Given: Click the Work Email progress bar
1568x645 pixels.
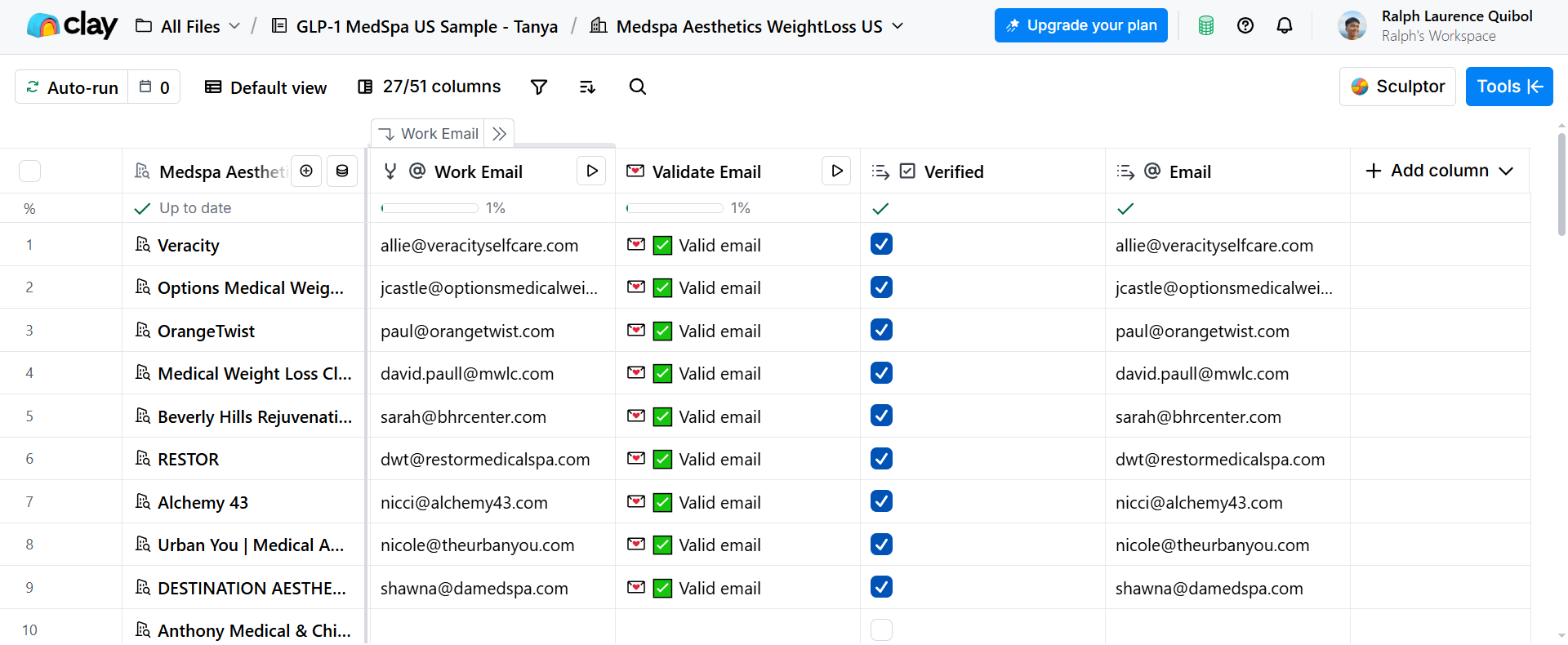Looking at the screenshot, I should (430, 208).
